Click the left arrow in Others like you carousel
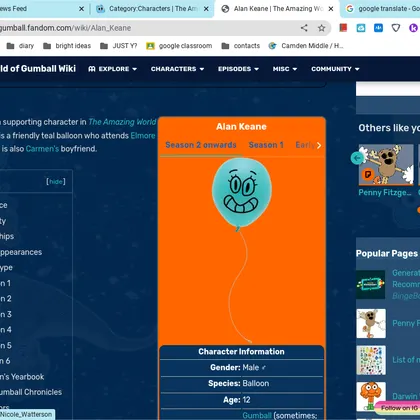Image resolution: width=420 pixels, height=420 pixels. point(357,158)
